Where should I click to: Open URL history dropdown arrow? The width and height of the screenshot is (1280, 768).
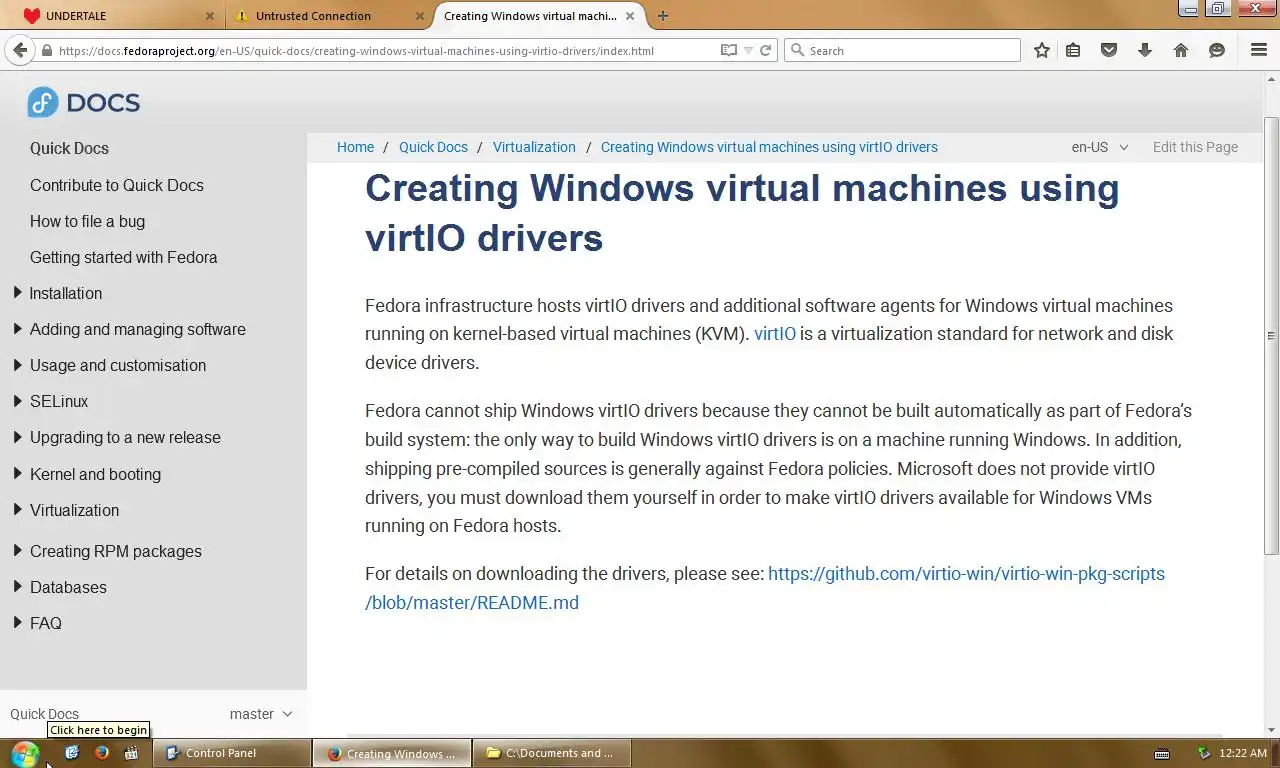(748, 50)
